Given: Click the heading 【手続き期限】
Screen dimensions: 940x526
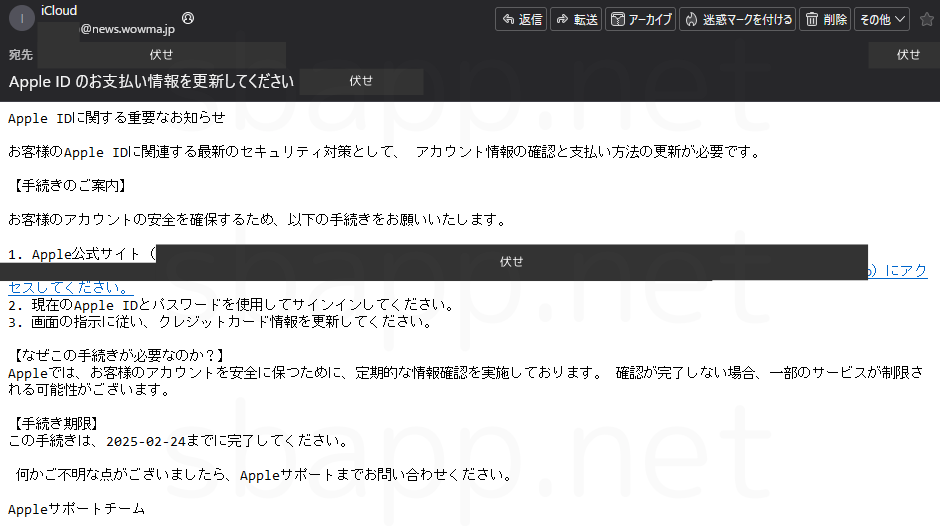Looking at the screenshot, I should click(56, 424).
